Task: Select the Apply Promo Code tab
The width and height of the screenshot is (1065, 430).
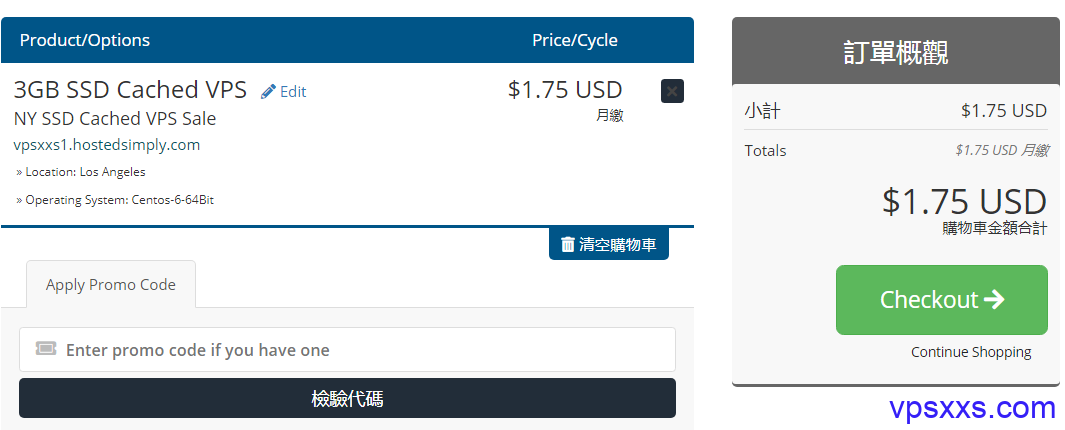Action: (111, 285)
